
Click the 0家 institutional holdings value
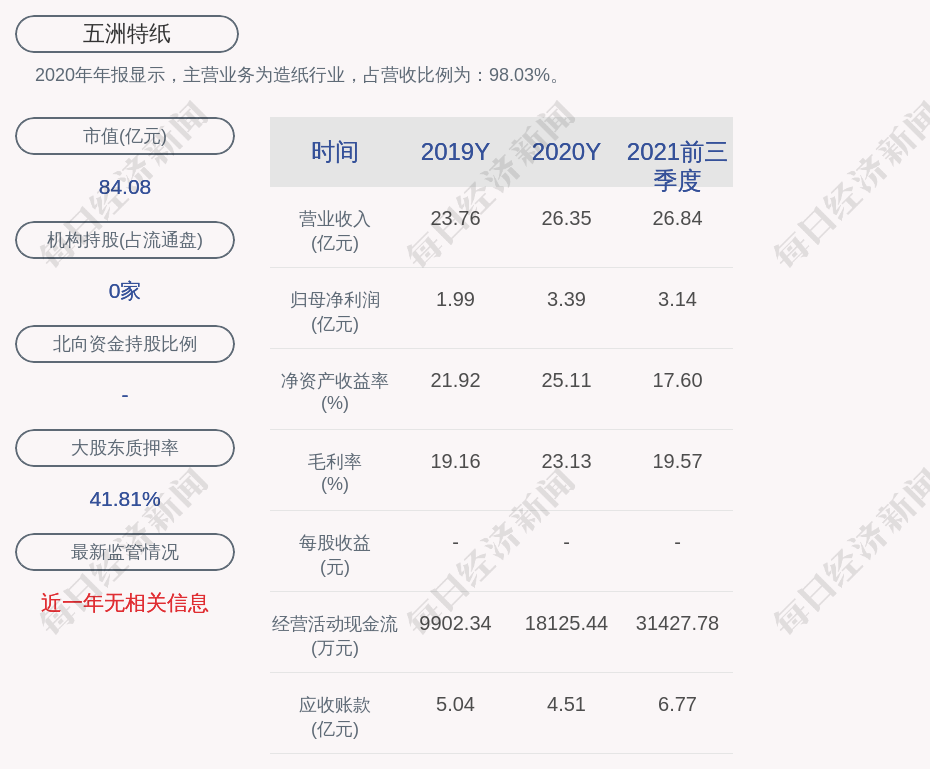125,291
